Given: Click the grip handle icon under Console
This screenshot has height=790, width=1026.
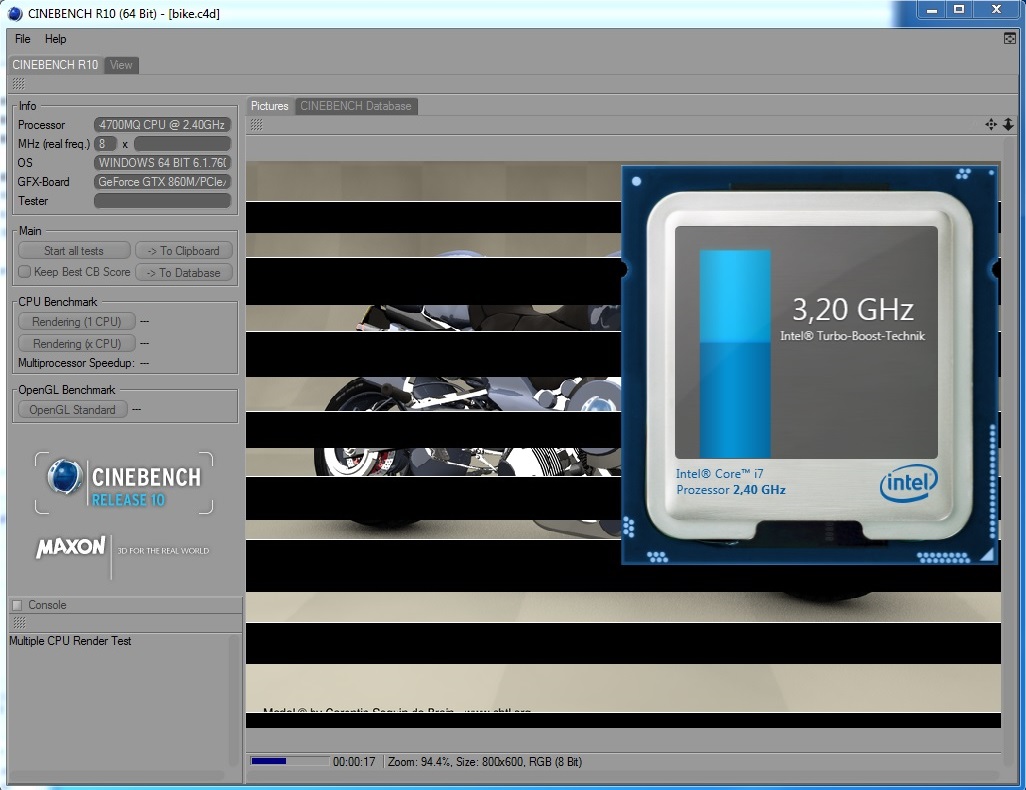Looking at the screenshot, I should (x=19, y=622).
